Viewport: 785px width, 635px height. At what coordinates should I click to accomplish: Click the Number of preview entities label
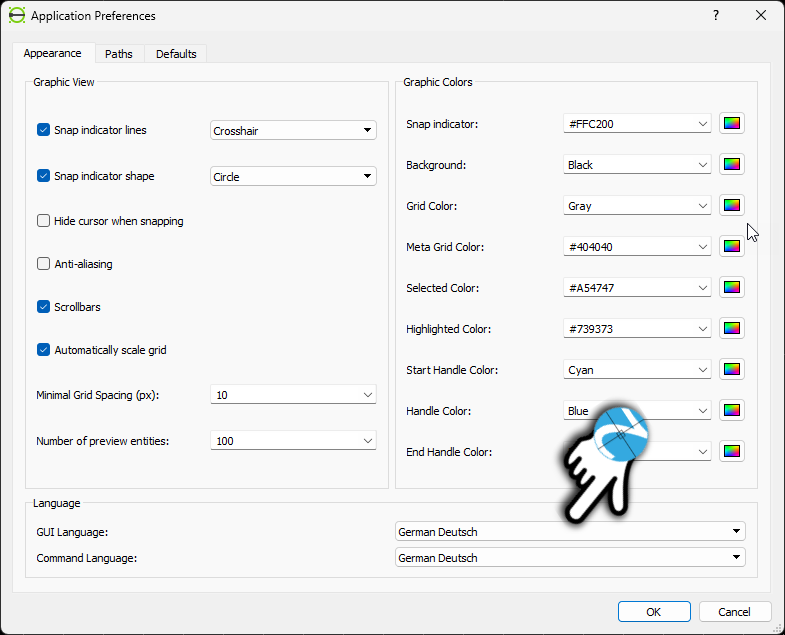click(x=103, y=441)
